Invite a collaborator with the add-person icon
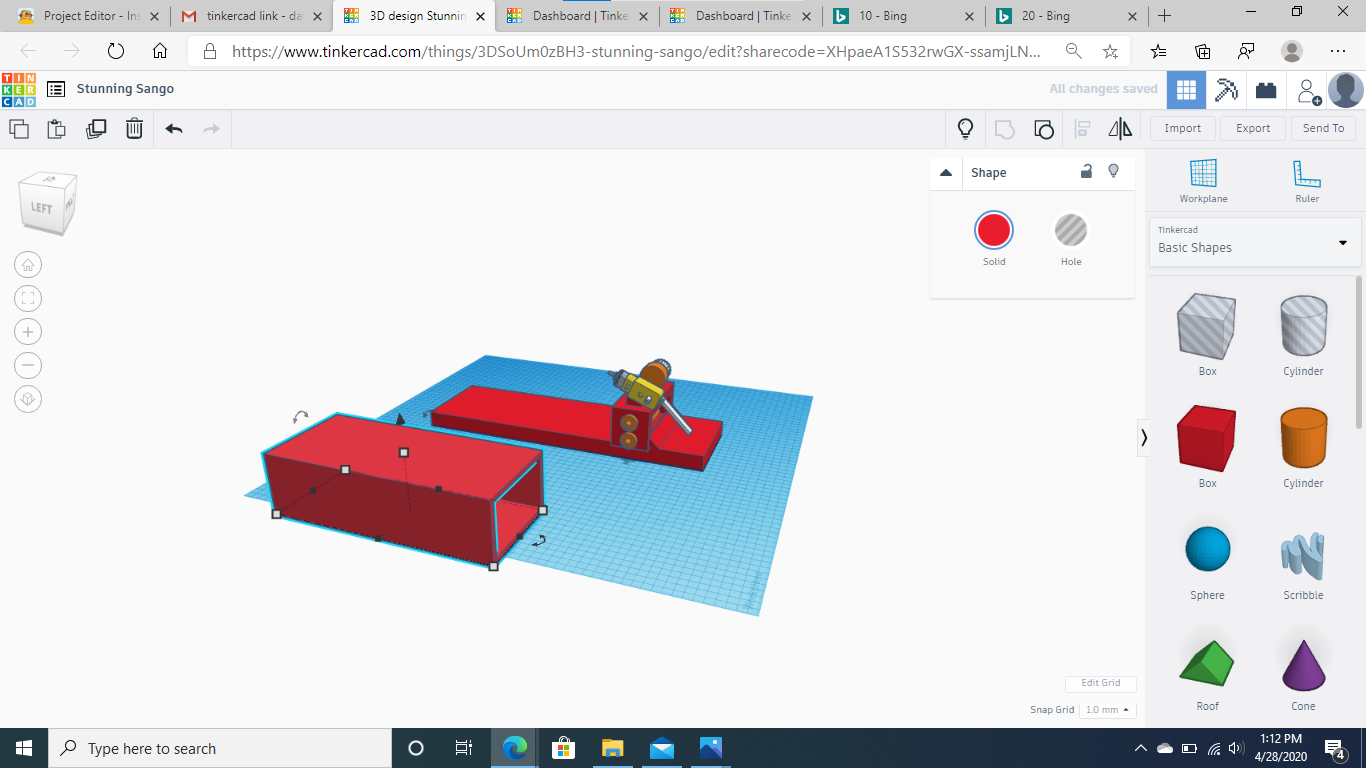The image size is (1366, 768). click(x=1308, y=91)
